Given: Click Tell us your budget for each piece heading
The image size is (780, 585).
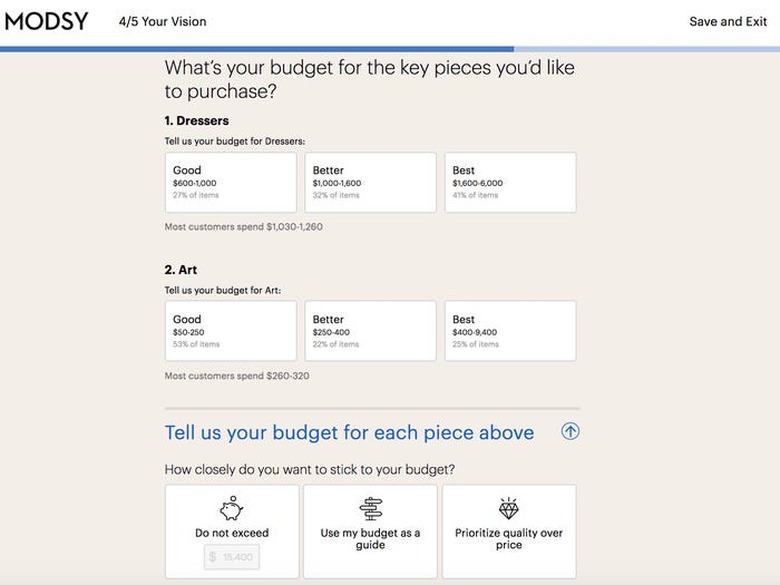Looking at the screenshot, I should pos(349,433).
